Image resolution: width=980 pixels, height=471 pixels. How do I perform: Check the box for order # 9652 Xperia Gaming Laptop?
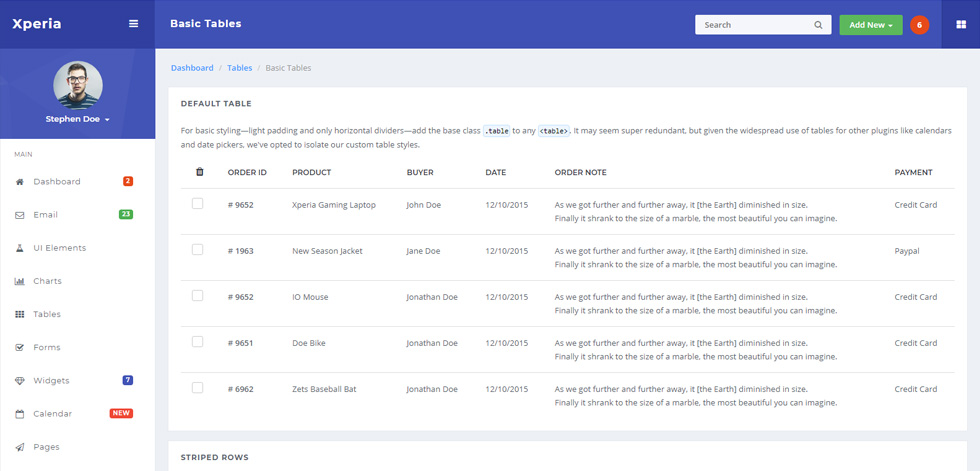[x=198, y=204]
